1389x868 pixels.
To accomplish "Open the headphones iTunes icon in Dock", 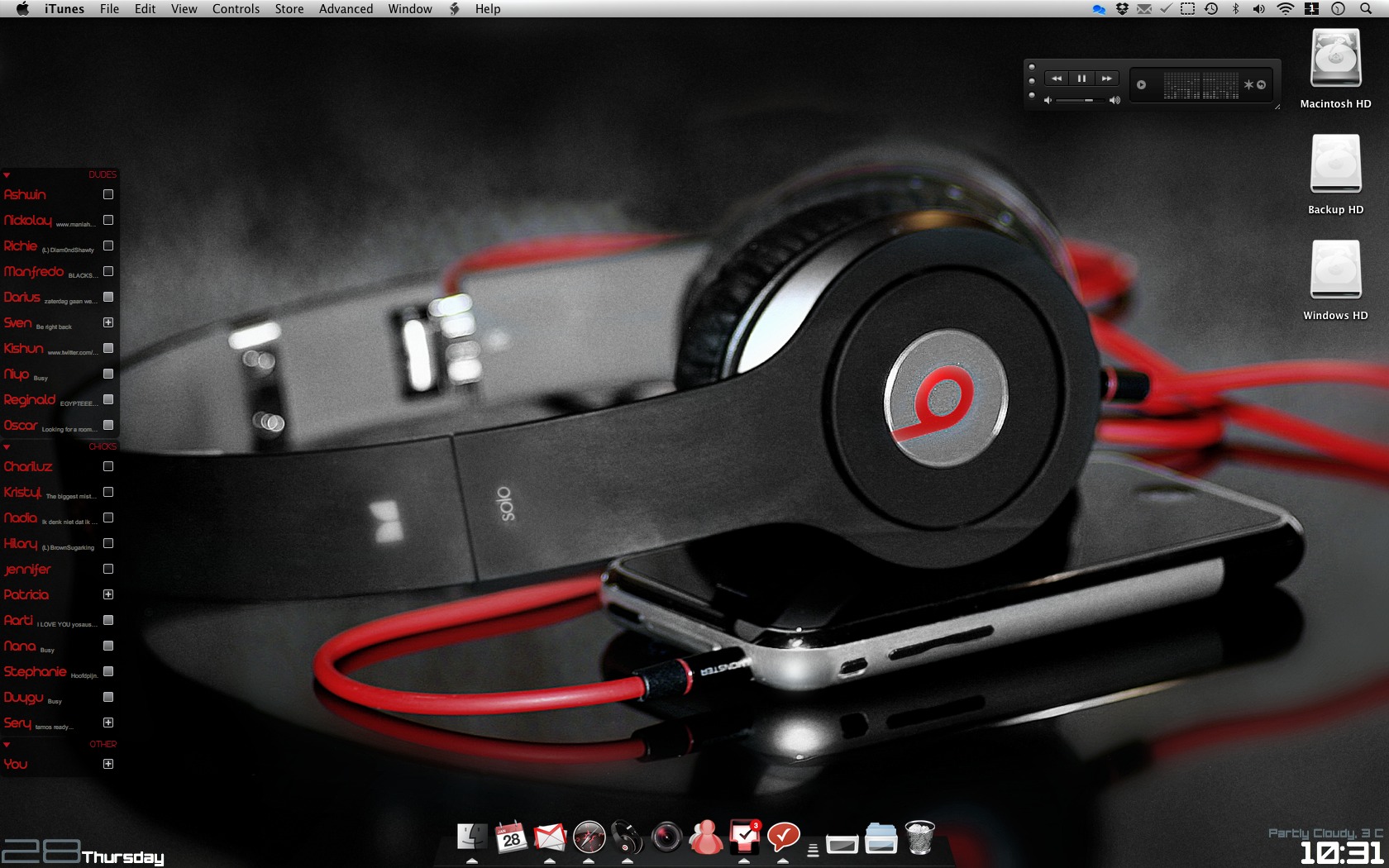I will [x=628, y=837].
